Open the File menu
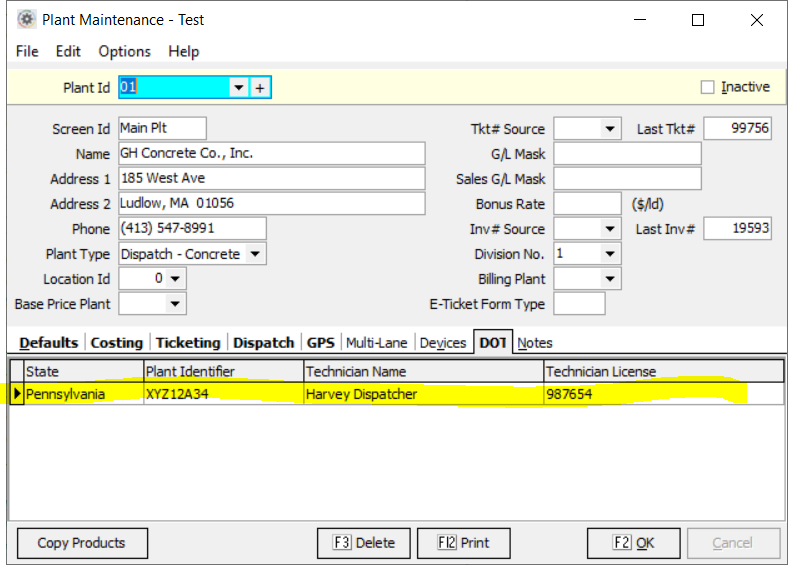788x565 pixels. pyautogui.click(x=27, y=51)
